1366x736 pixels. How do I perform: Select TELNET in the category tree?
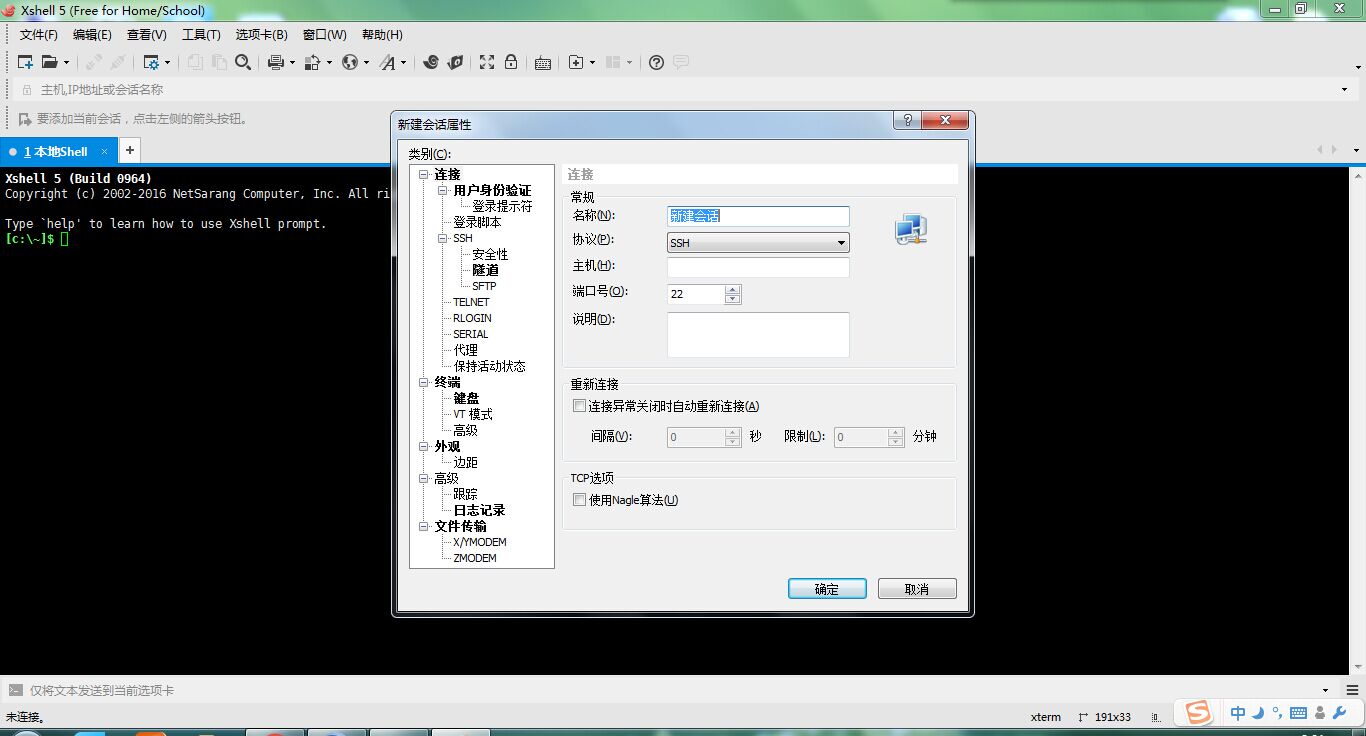pos(471,302)
